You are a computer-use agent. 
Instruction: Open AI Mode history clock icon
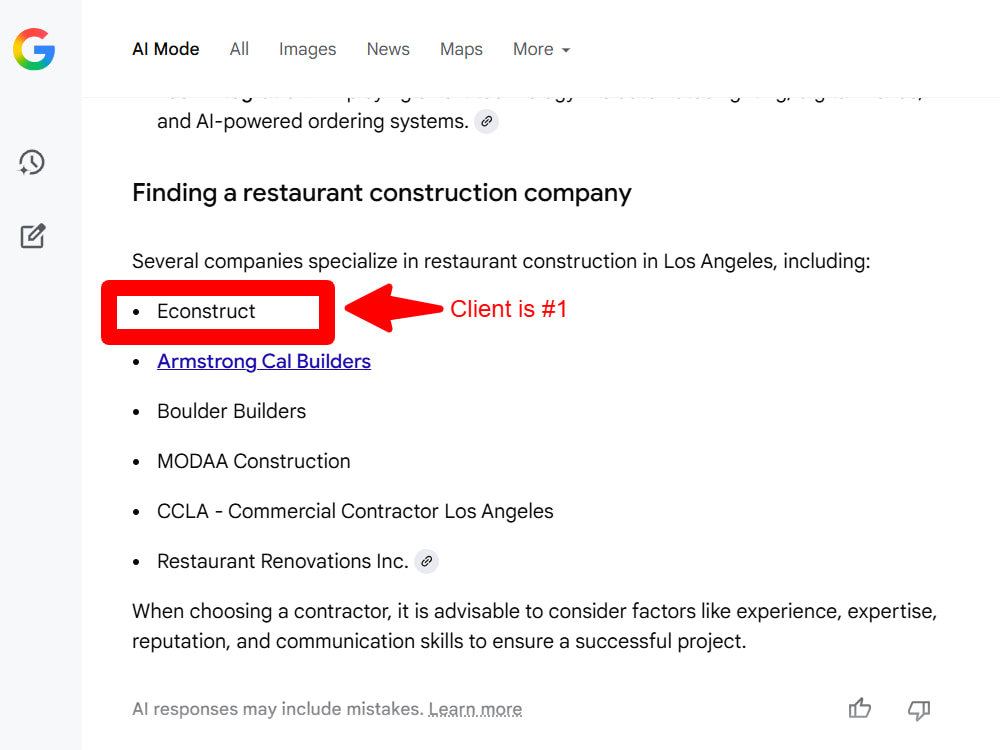tap(31, 163)
